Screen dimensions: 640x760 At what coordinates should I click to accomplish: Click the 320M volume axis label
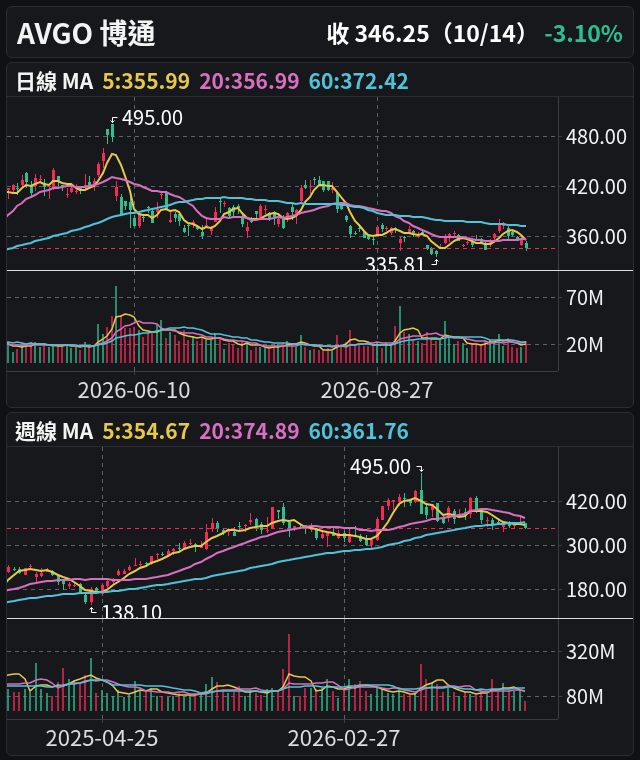[590, 652]
